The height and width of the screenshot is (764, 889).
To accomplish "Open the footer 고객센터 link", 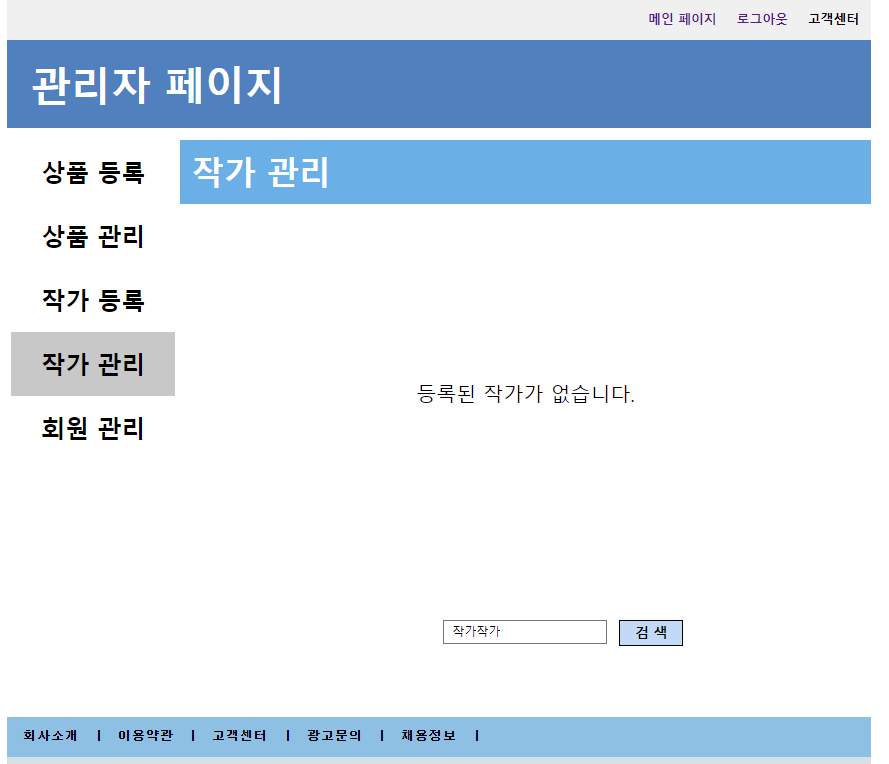I will tap(239, 736).
